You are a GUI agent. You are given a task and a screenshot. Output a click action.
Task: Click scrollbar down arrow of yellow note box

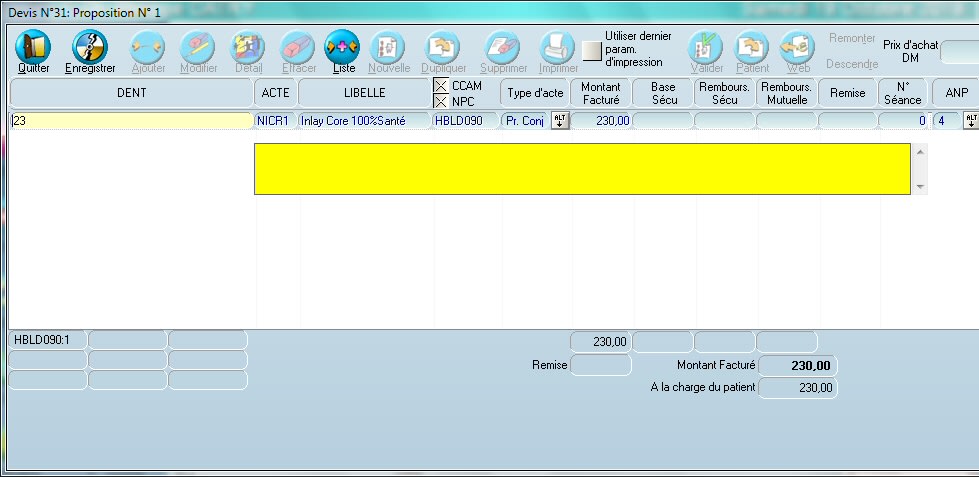coord(919,187)
